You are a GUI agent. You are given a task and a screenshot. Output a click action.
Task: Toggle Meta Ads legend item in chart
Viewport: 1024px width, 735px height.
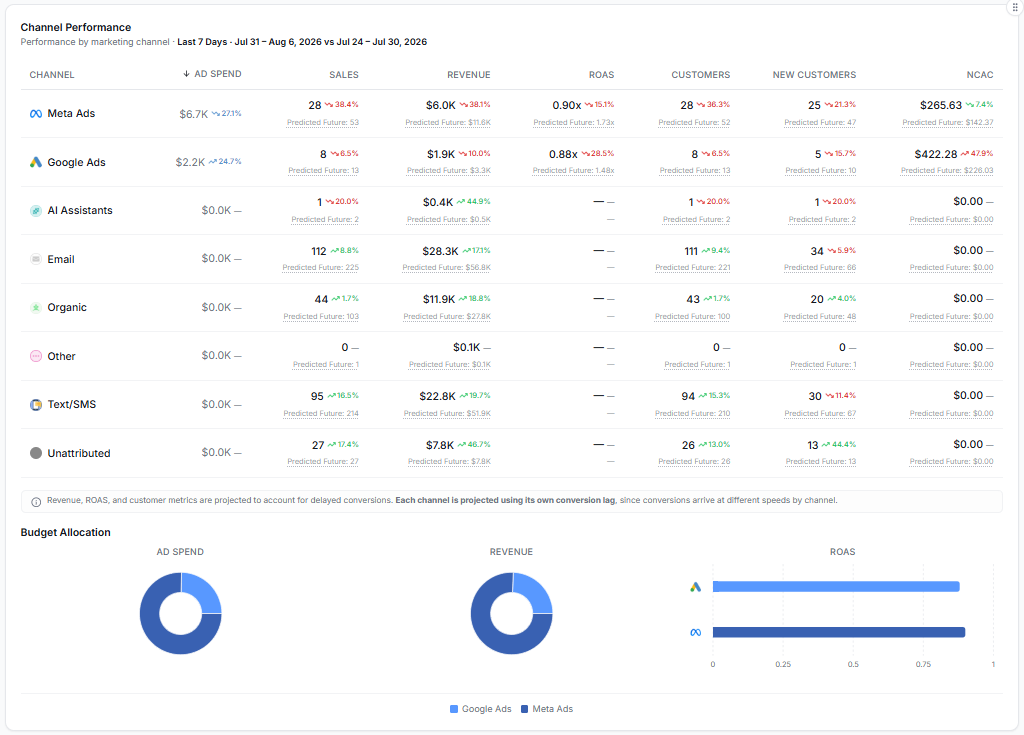pos(547,709)
